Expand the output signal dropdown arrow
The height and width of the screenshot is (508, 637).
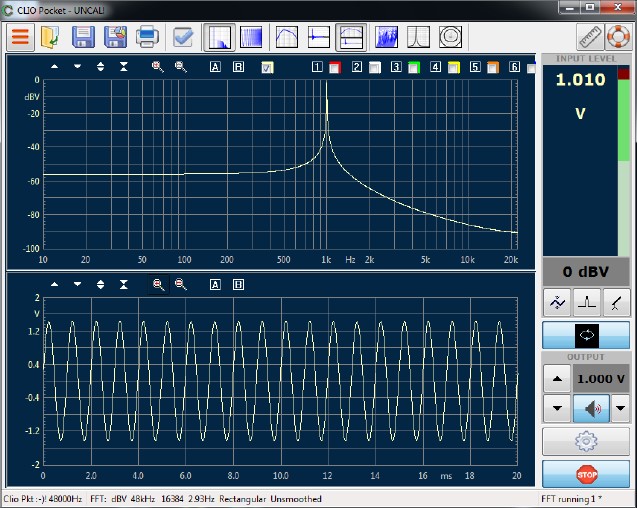pos(621,408)
